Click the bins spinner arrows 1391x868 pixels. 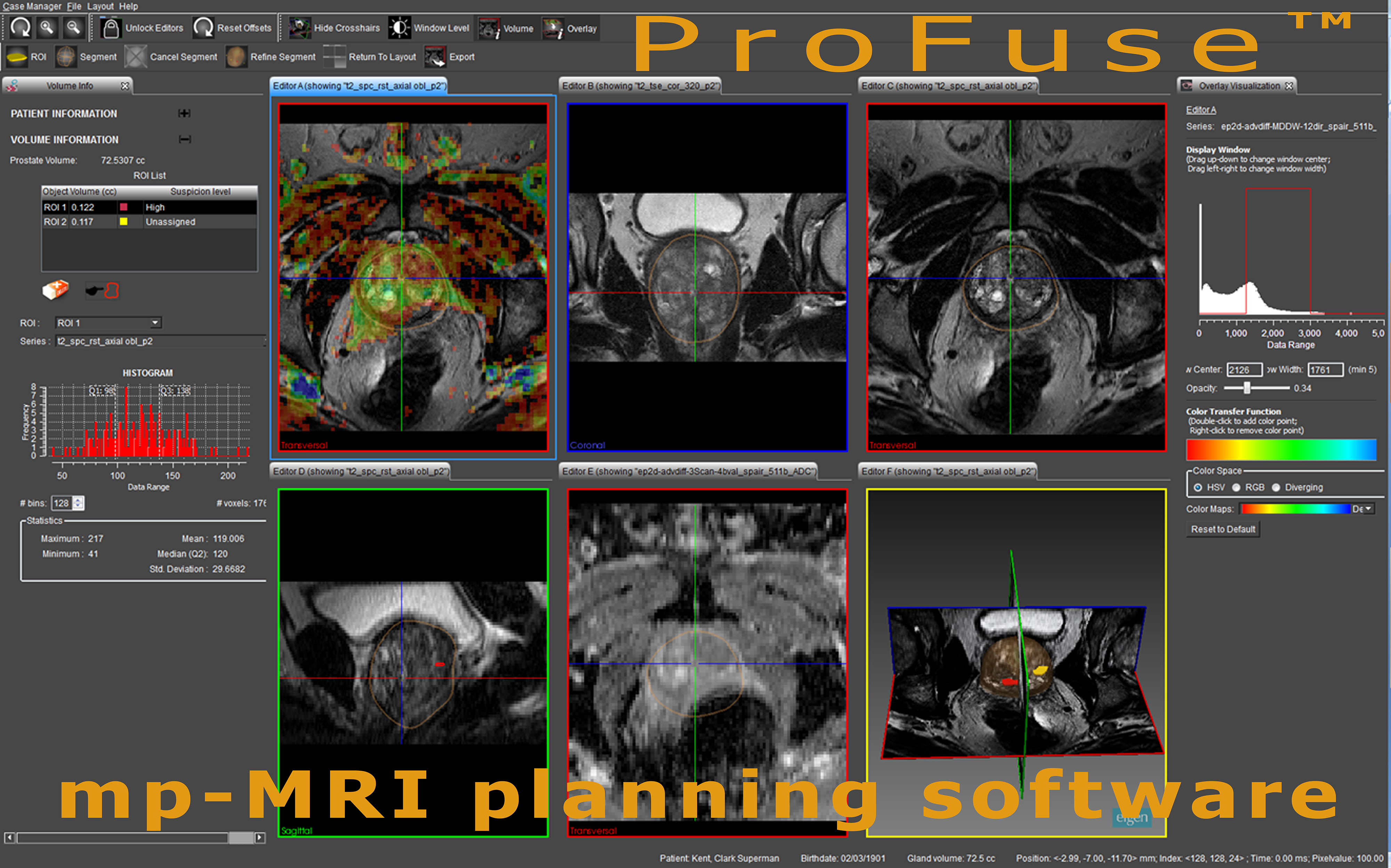(x=79, y=503)
